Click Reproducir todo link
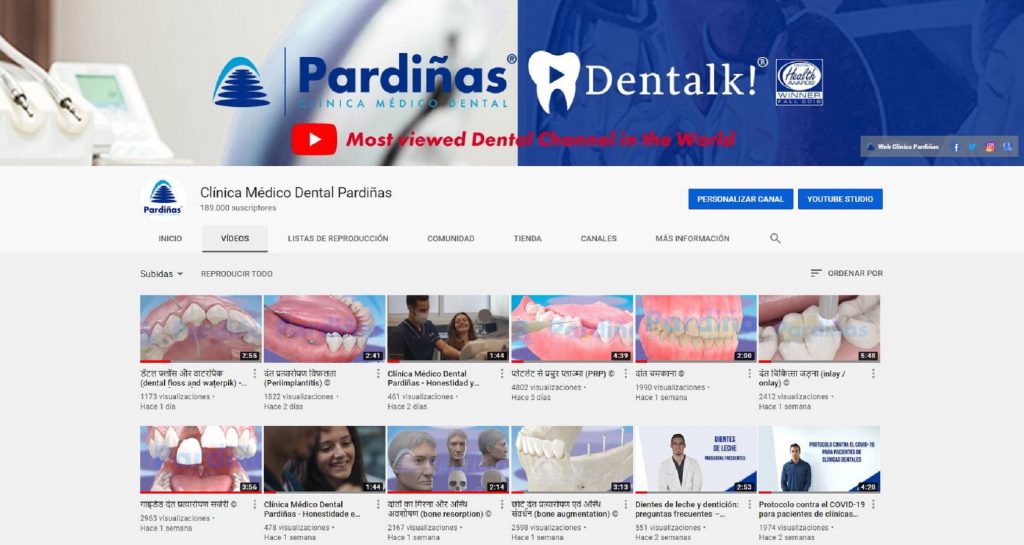 [x=236, y=273]
